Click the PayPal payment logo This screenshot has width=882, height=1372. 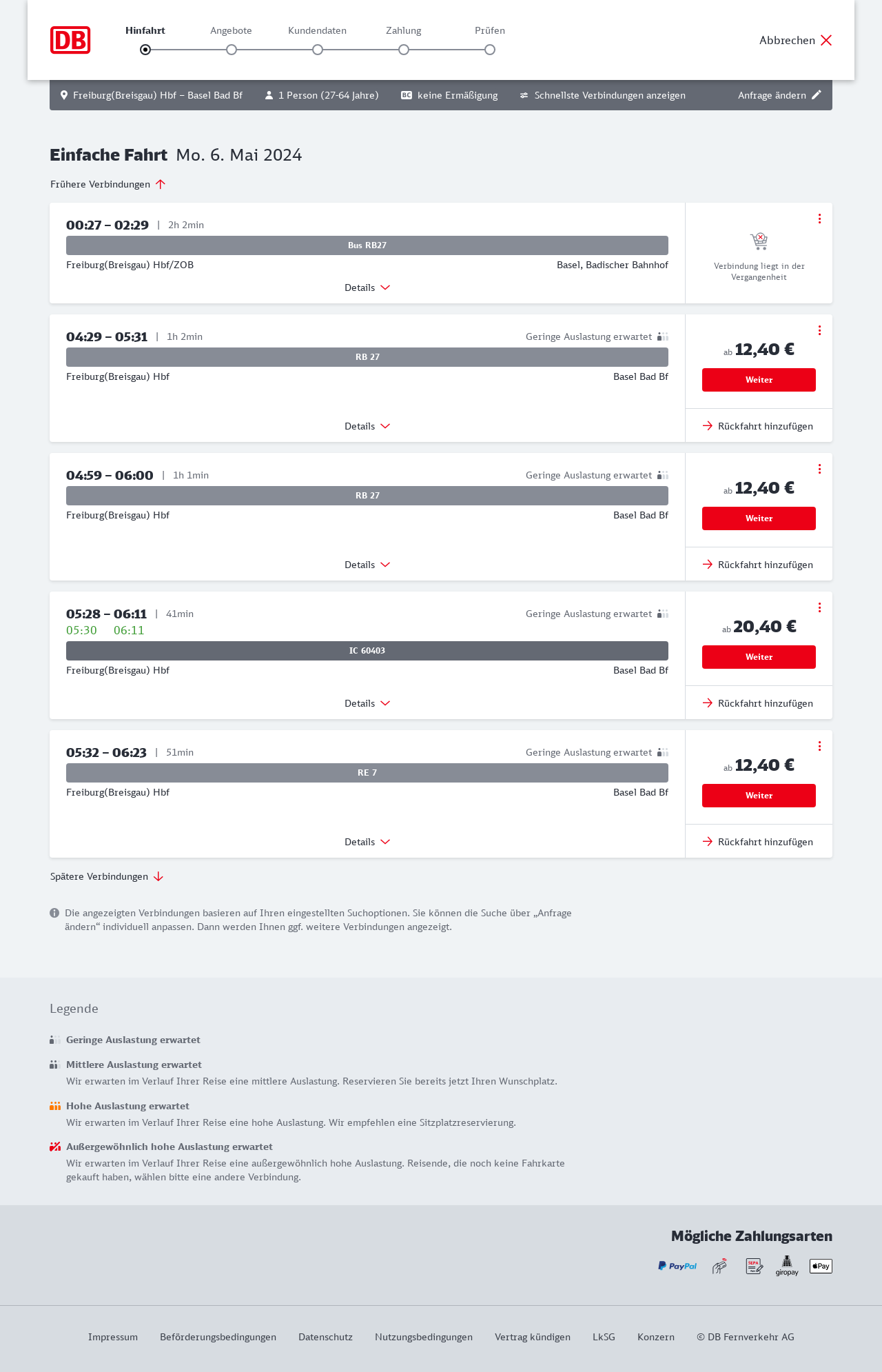click(x=677, y=1266)
